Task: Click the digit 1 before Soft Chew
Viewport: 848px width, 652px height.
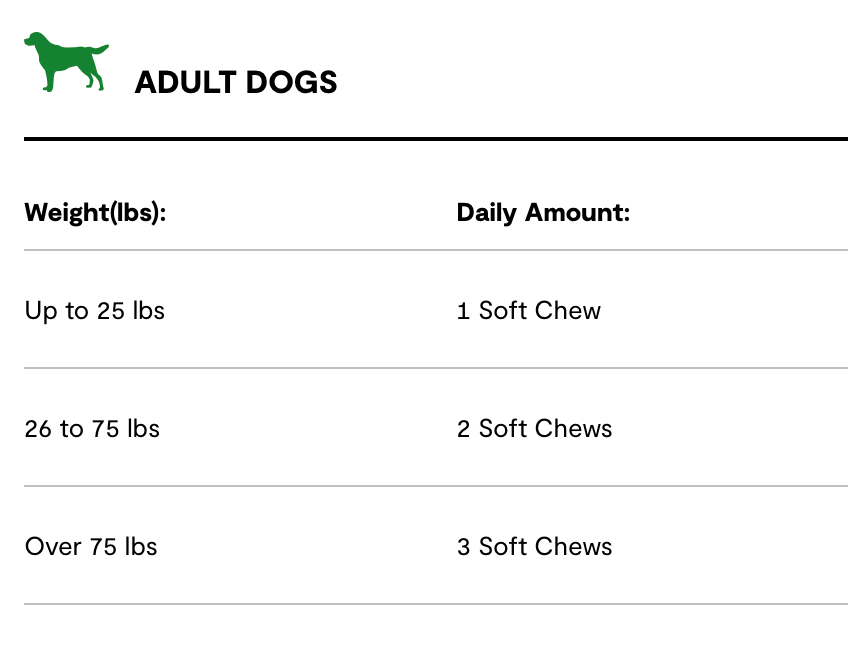Action: [463, 311]
